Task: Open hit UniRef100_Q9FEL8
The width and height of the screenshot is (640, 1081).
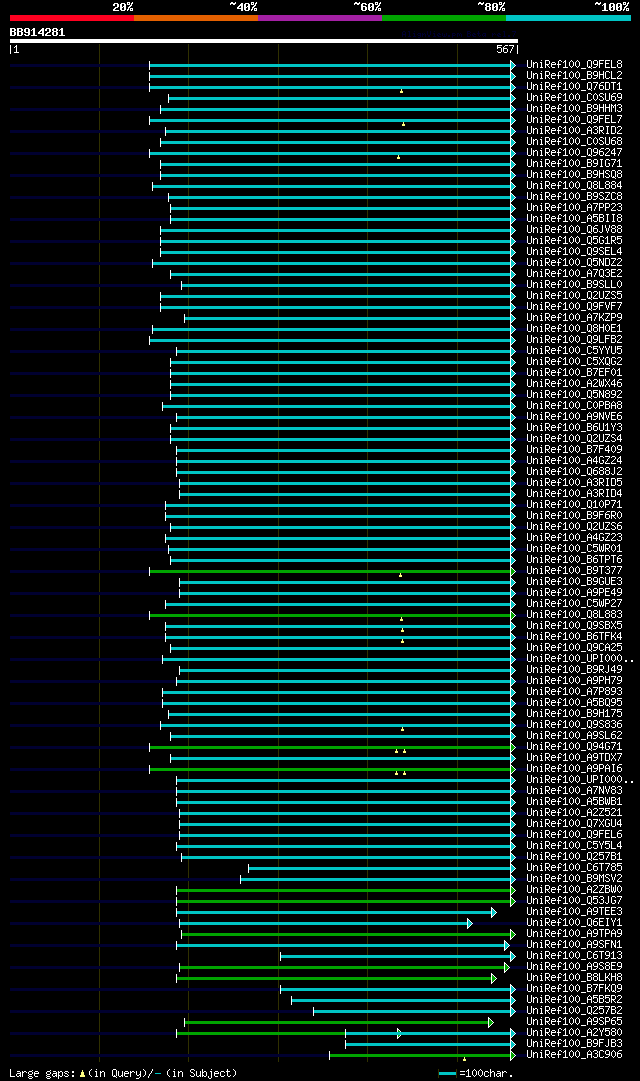Action: click(574, 65)
